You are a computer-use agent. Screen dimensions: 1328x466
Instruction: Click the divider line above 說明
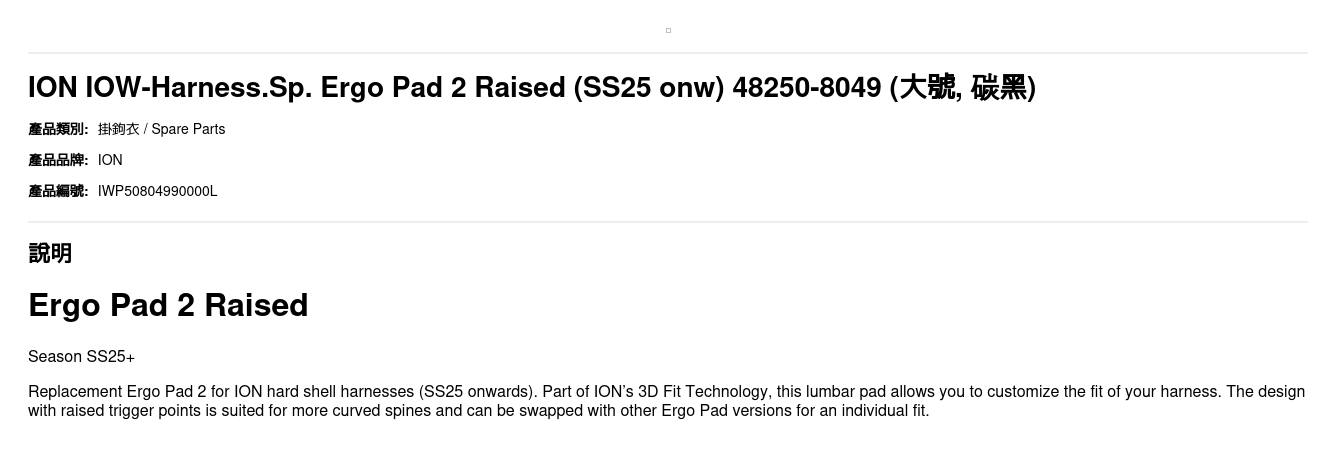tap(668, 222)
